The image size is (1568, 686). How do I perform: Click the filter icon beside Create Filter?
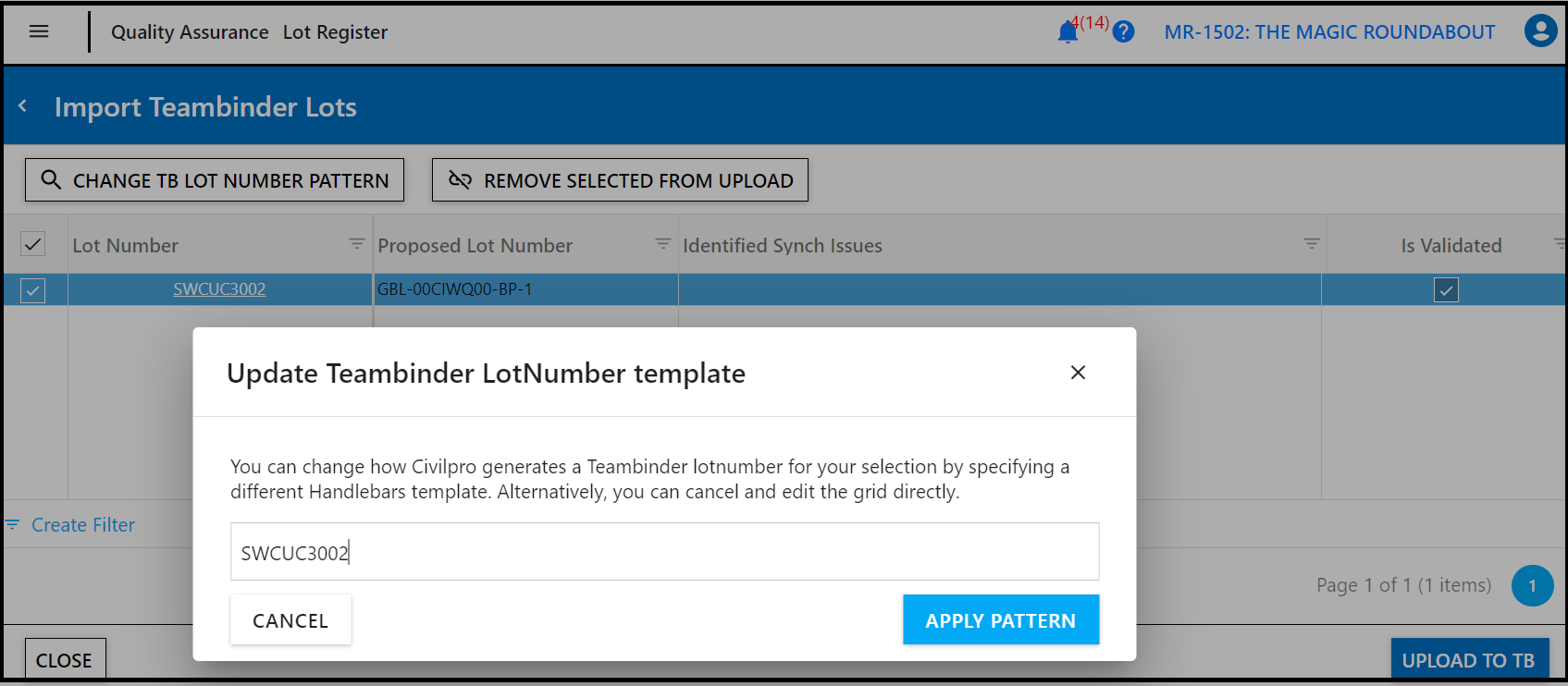coord(13,524)
